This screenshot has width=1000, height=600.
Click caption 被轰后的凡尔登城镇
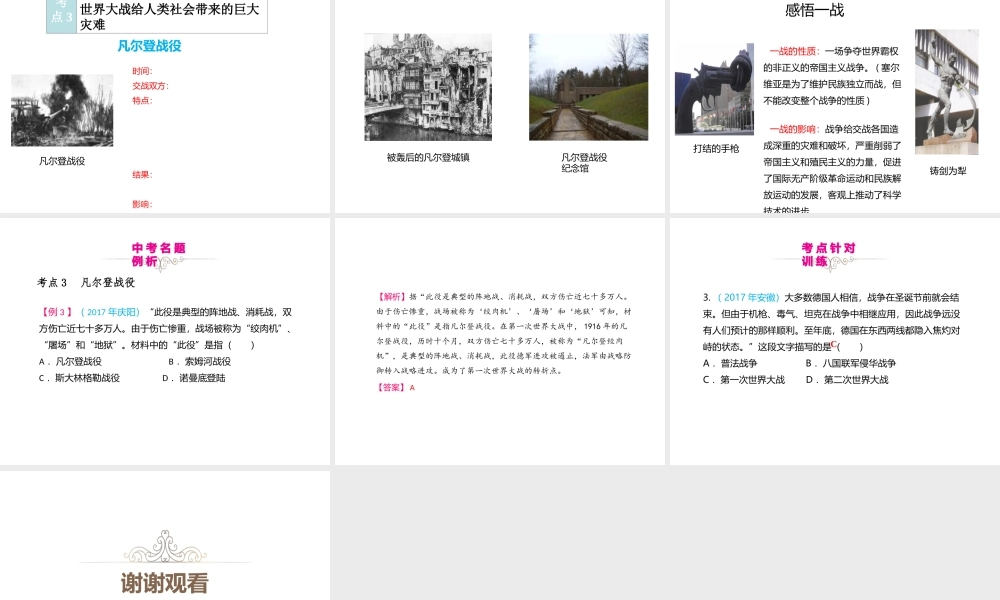coord(428,157)
